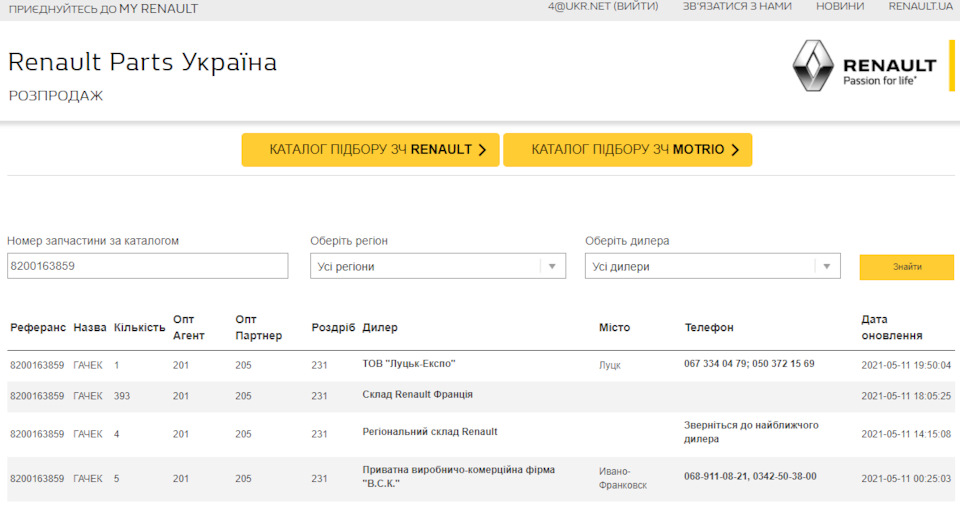Click the Назва column header
960x508 pixels.
[90, 327]
